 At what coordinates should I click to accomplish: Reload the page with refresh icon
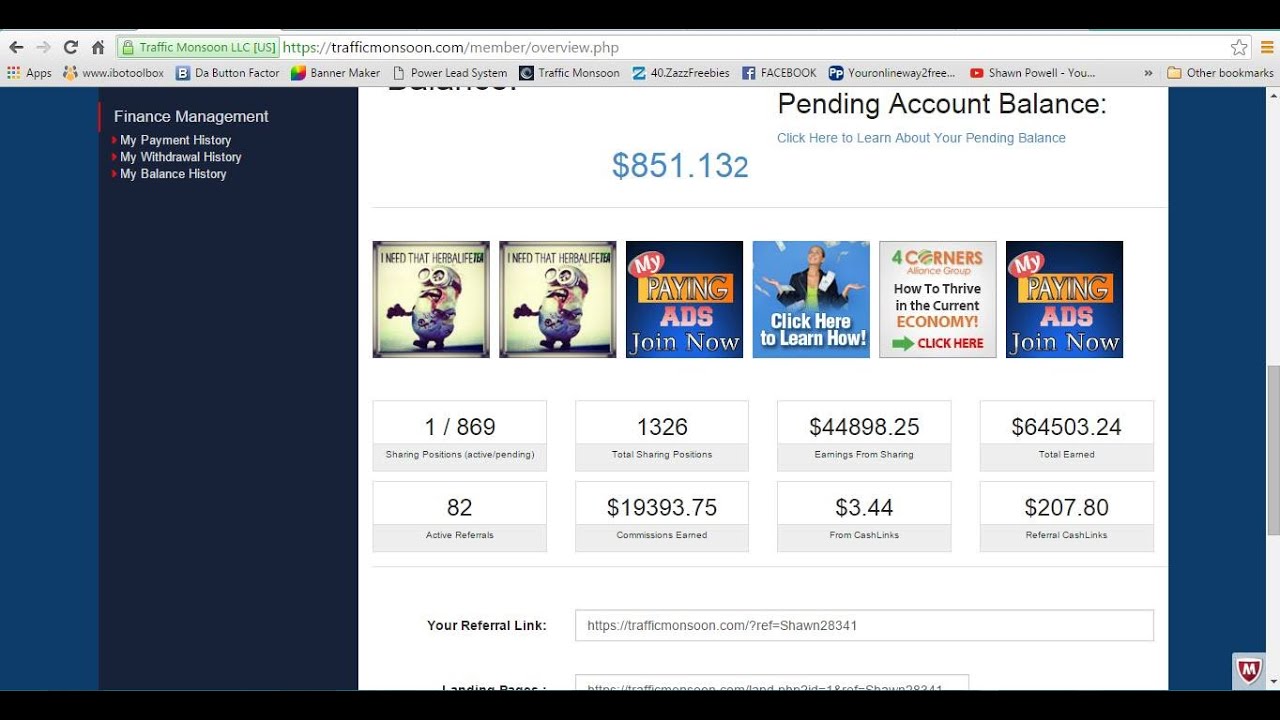[x=70, y=47]
